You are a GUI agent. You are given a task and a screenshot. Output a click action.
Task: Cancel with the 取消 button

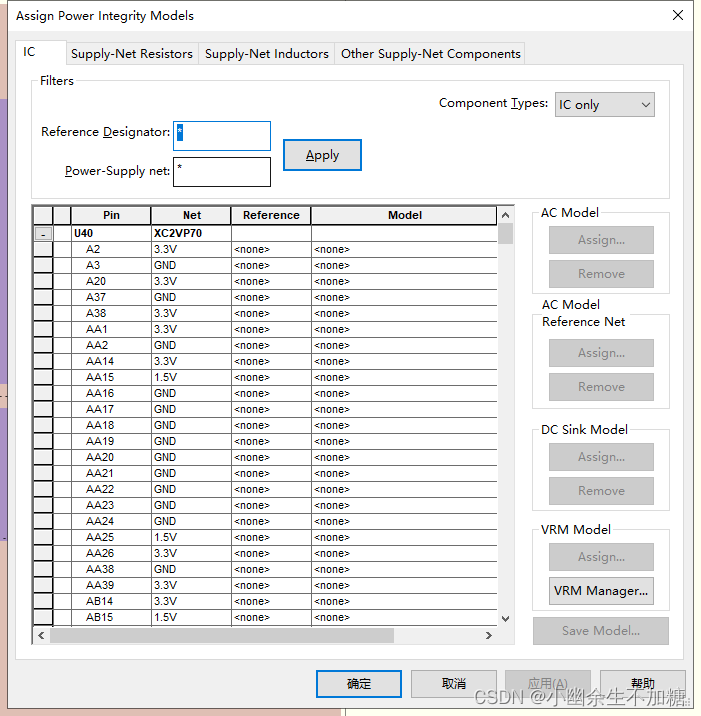pyautogui.click(x=453, y=684)
